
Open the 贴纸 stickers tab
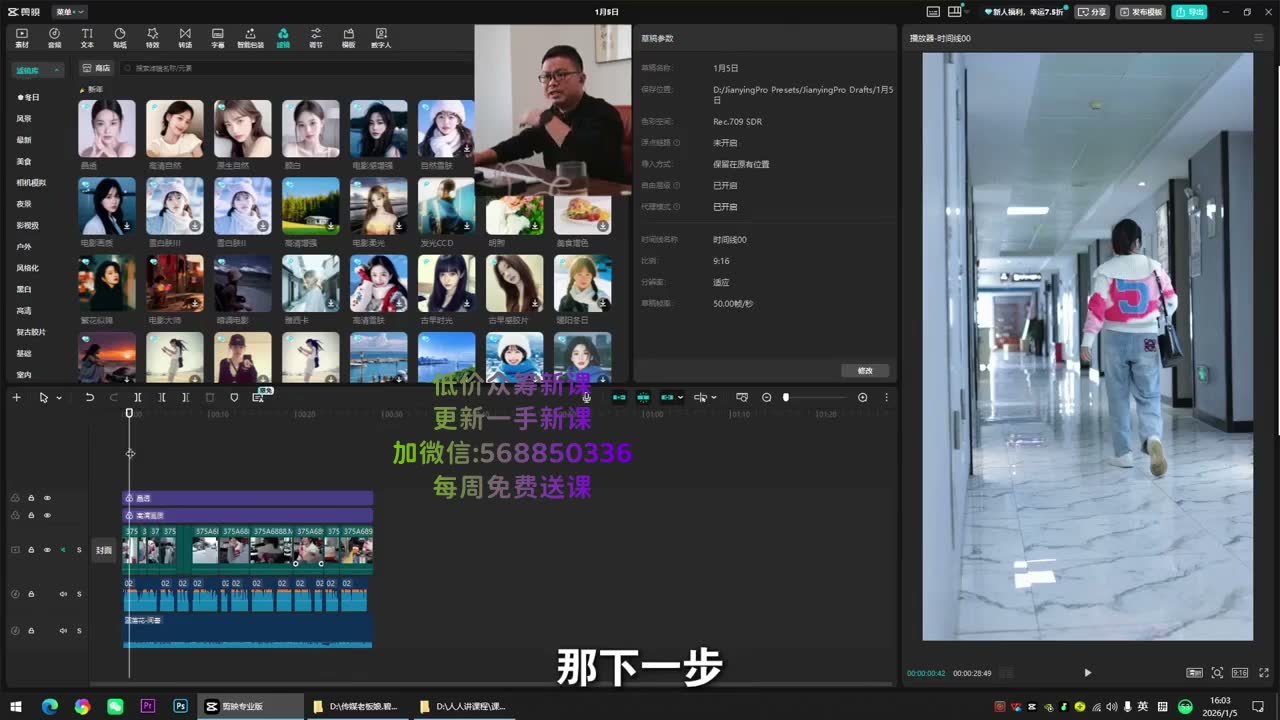coord(120,38)
